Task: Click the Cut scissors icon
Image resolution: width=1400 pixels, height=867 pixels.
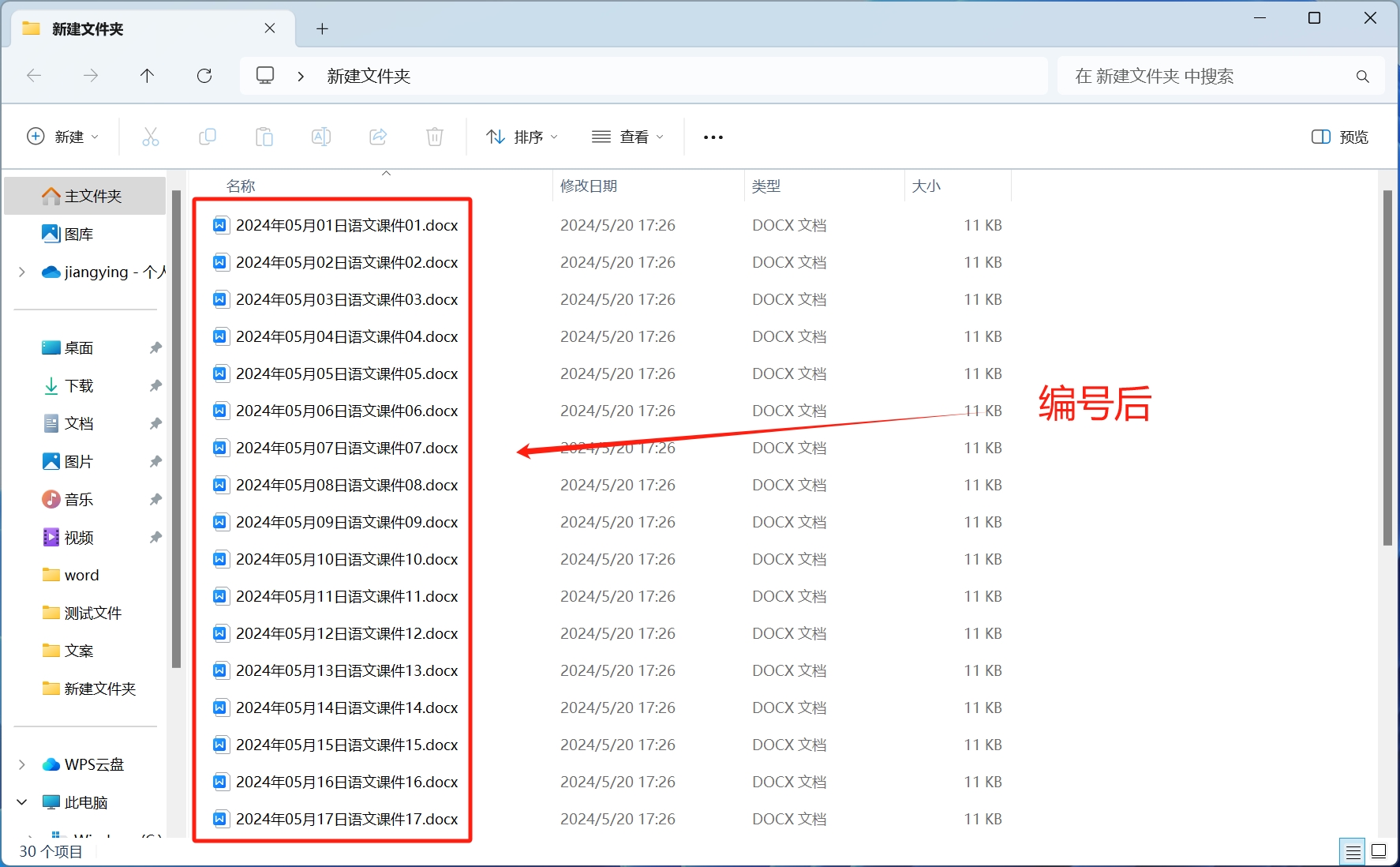Action: pyautogui.click(x=151, y=137)
